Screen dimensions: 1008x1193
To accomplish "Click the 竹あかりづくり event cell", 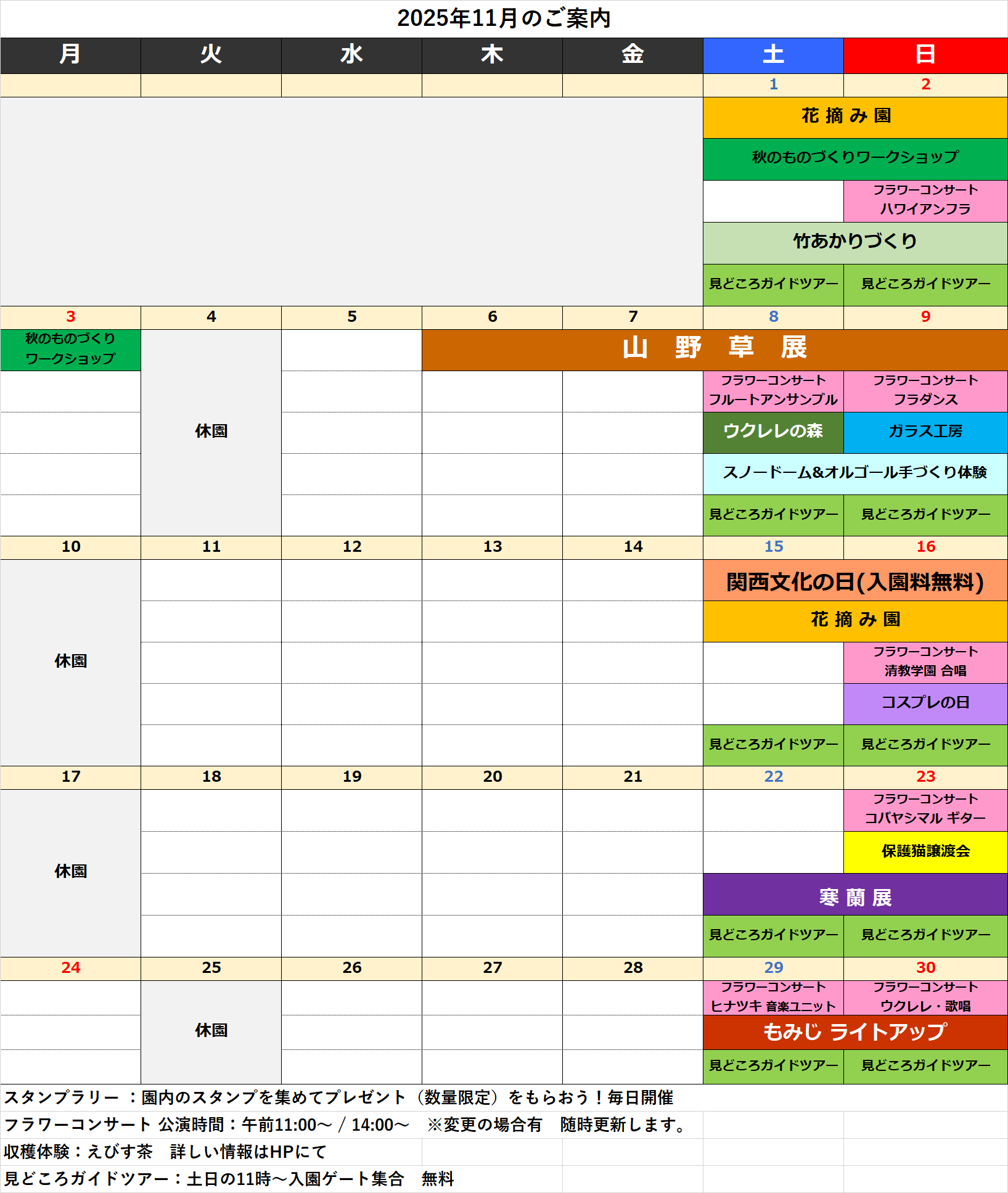I will click(x=854, y=242).
